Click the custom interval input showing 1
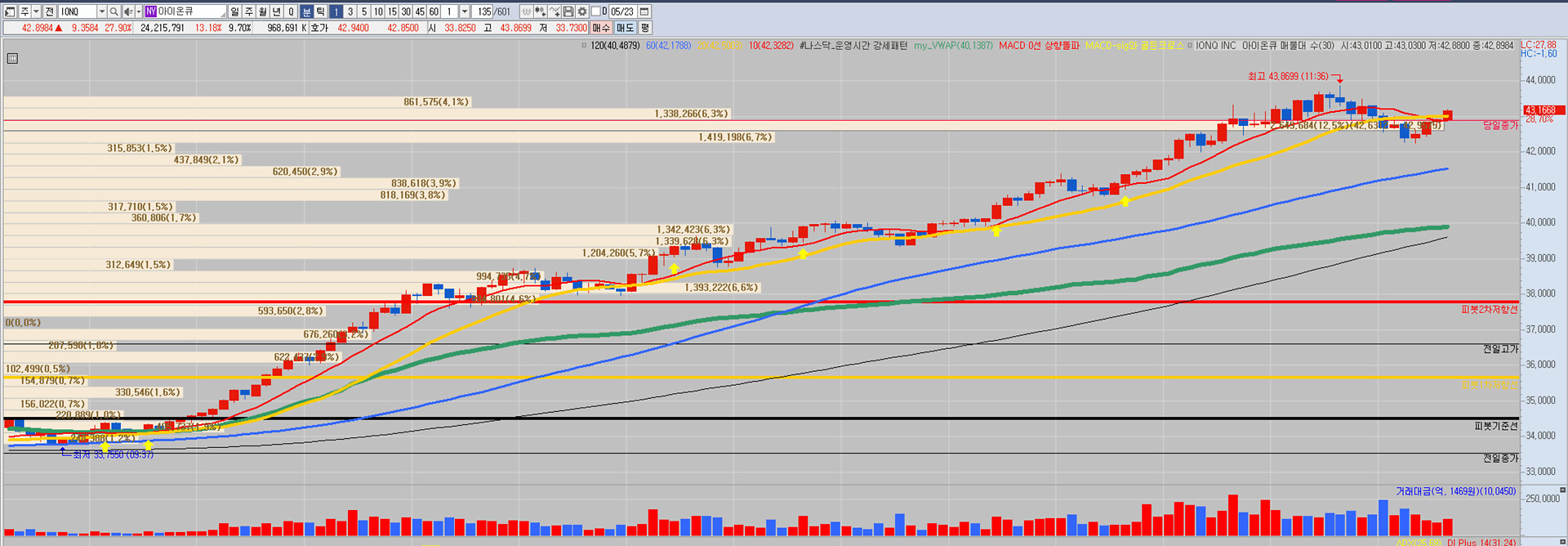 pos(449,11)
